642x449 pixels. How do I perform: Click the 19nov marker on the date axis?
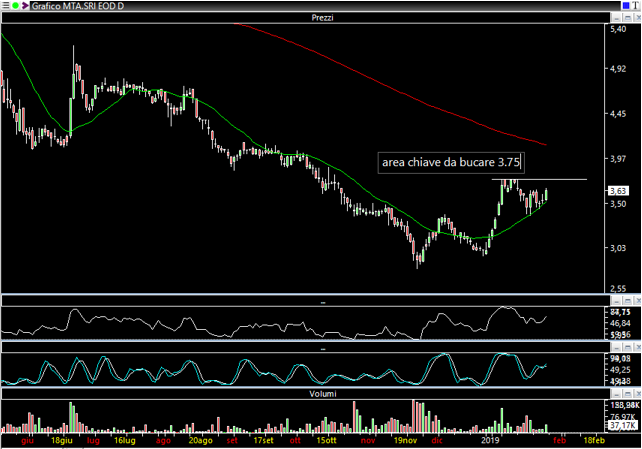pos(404,439)
